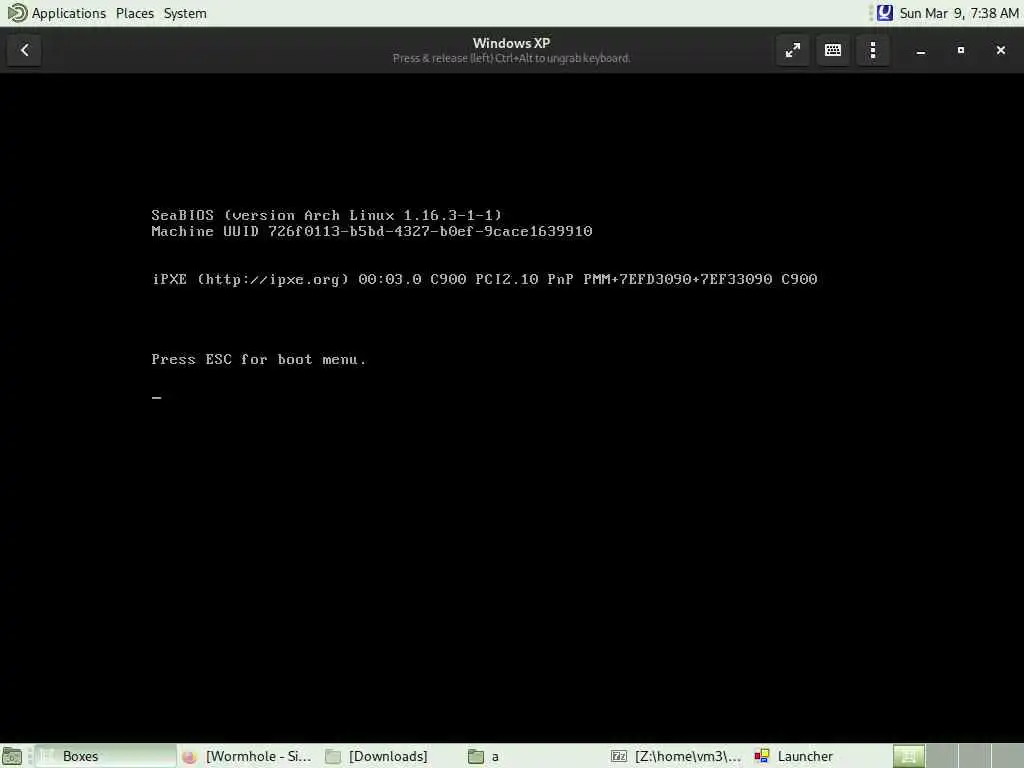Restore the Wormhole window from the taskbar
This screenshot has width=1024, height=768.
(248, 756)
